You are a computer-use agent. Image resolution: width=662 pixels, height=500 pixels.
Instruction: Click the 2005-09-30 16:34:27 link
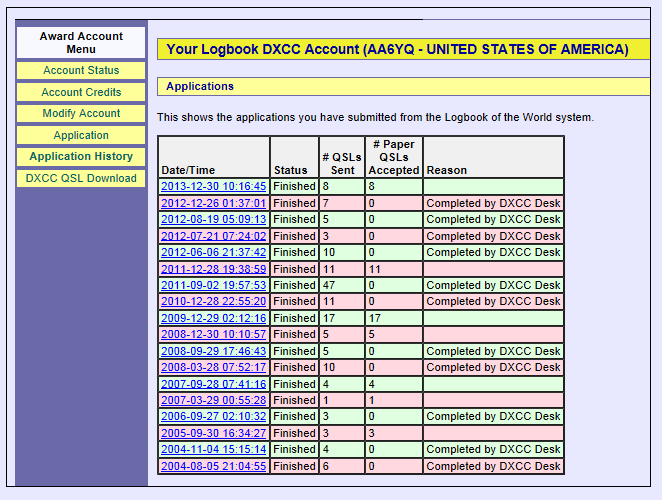pos(214,433)
